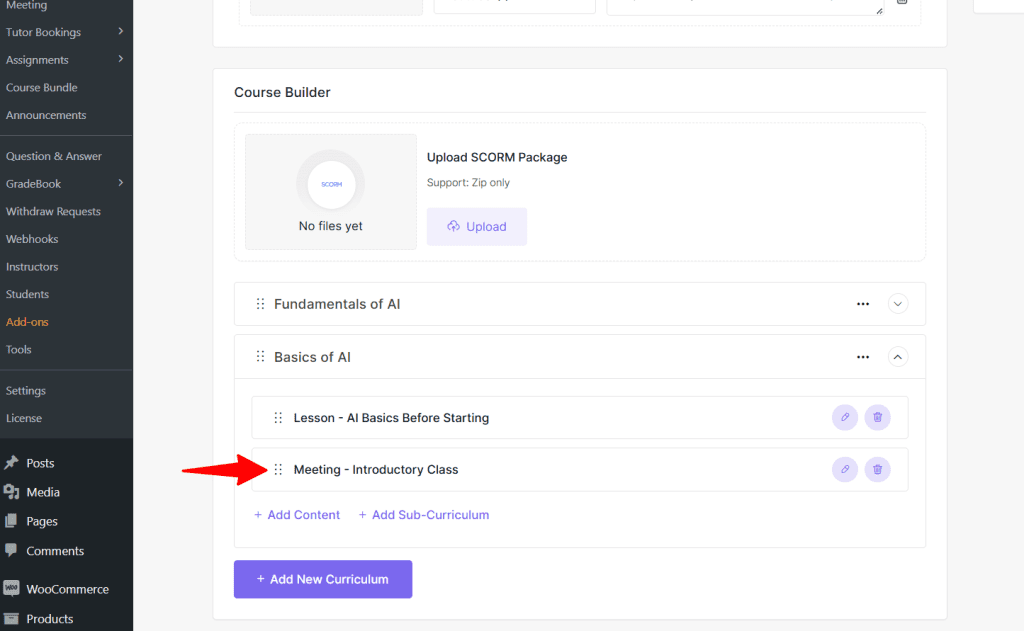Open three-dot menu for Fundamentals of AI

[863, 304]
